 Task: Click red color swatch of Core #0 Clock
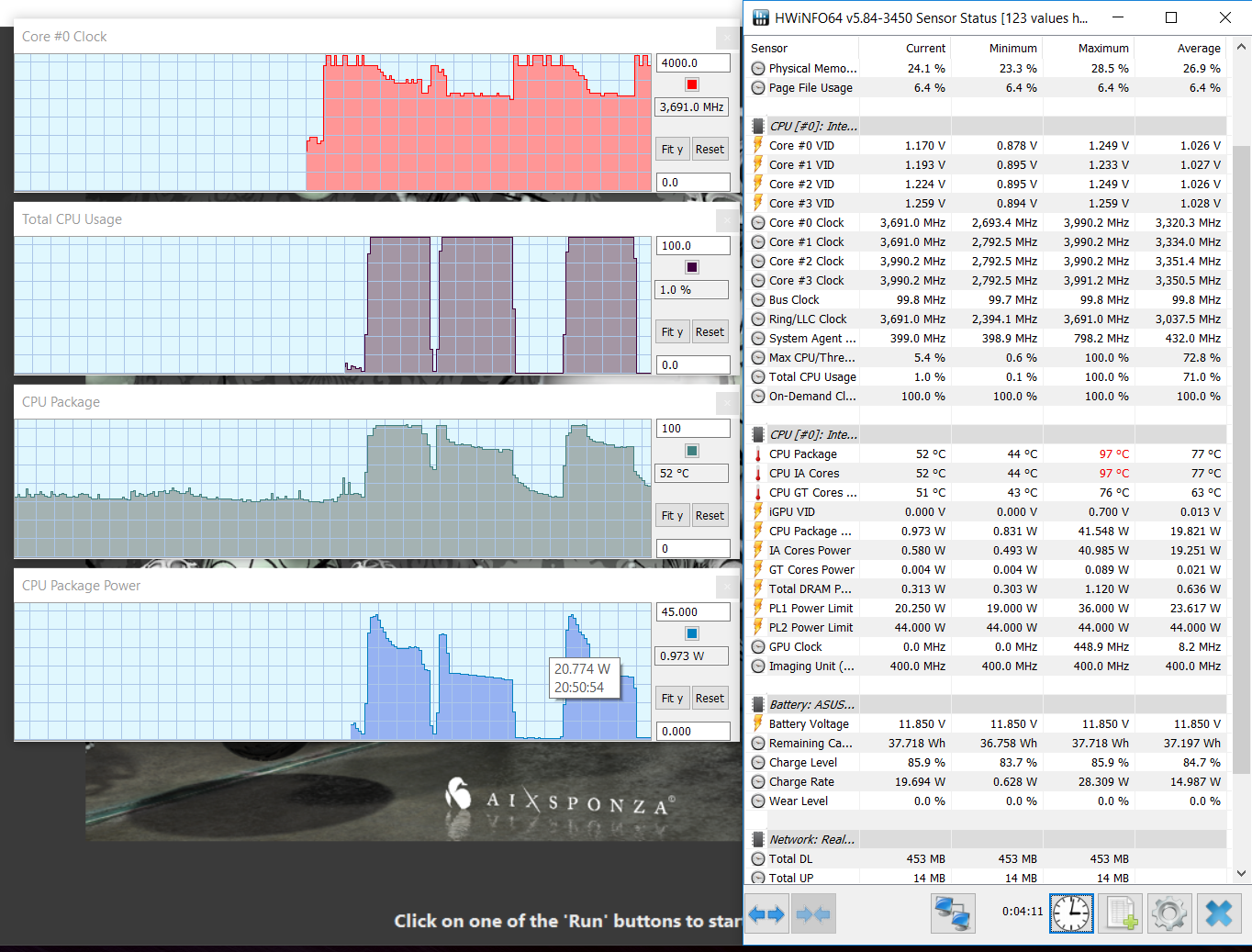point(692,85)
